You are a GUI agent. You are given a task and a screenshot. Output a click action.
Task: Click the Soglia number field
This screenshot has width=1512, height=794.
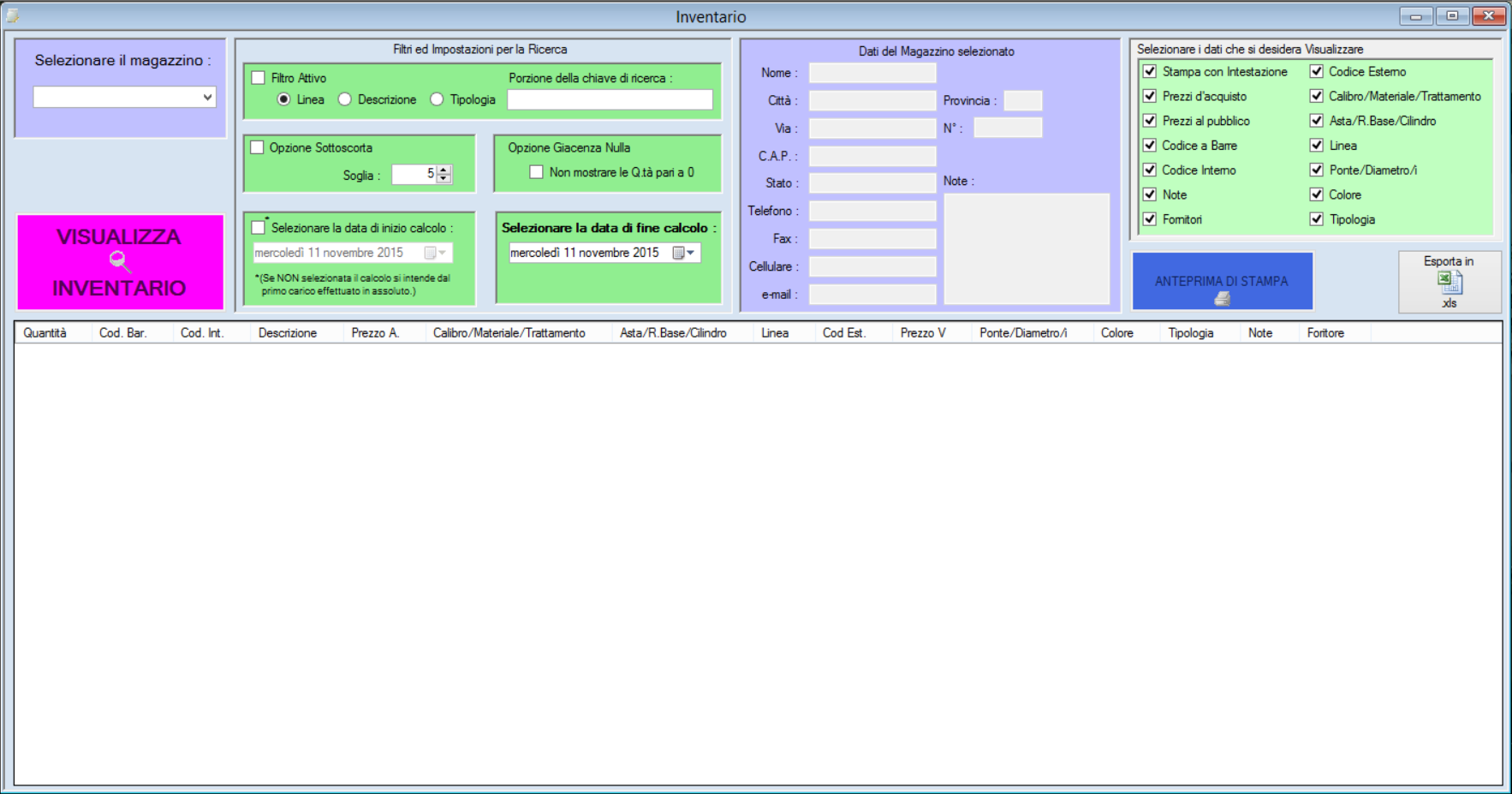click(414, 174)
